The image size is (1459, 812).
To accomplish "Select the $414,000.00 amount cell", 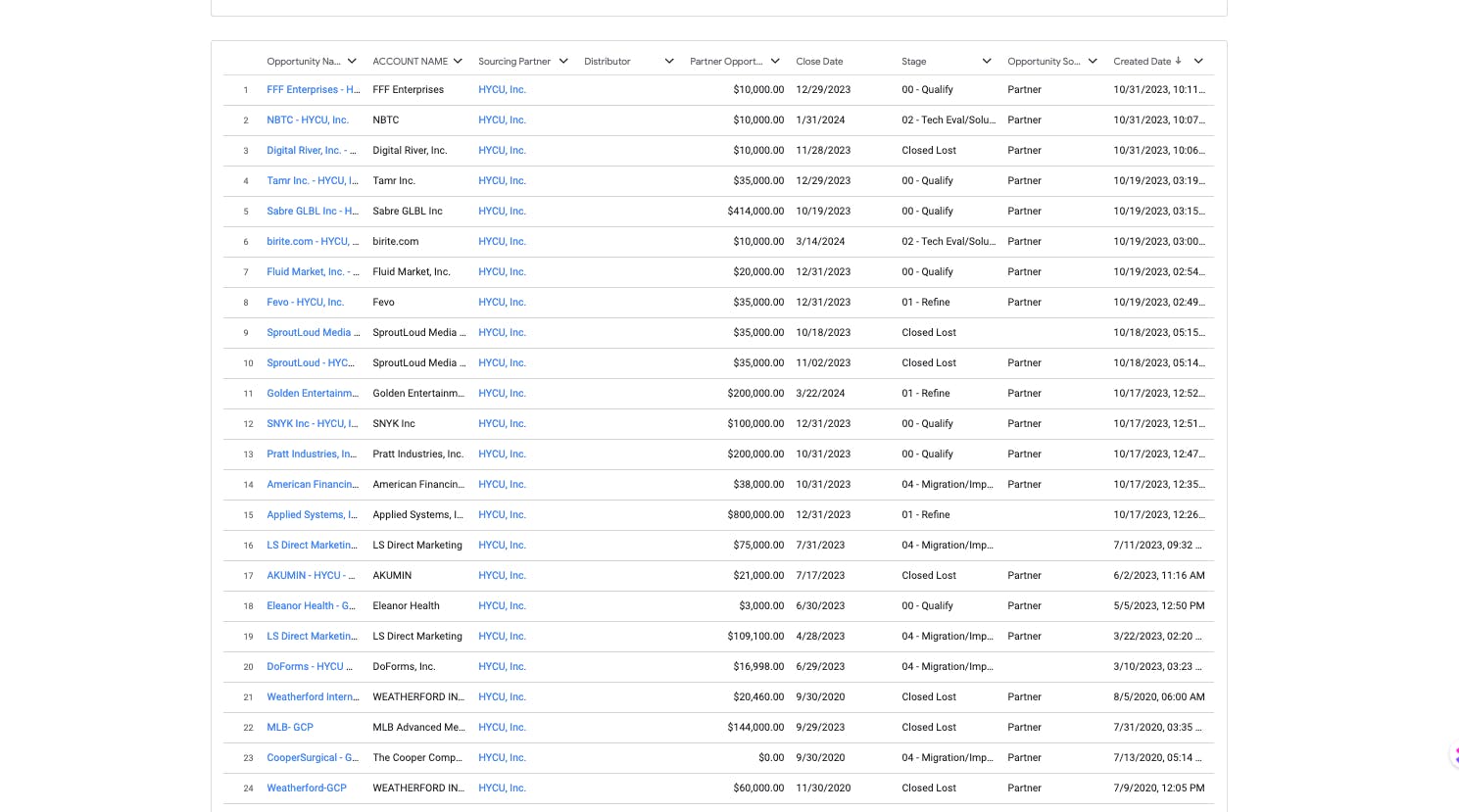I will 755,211.
